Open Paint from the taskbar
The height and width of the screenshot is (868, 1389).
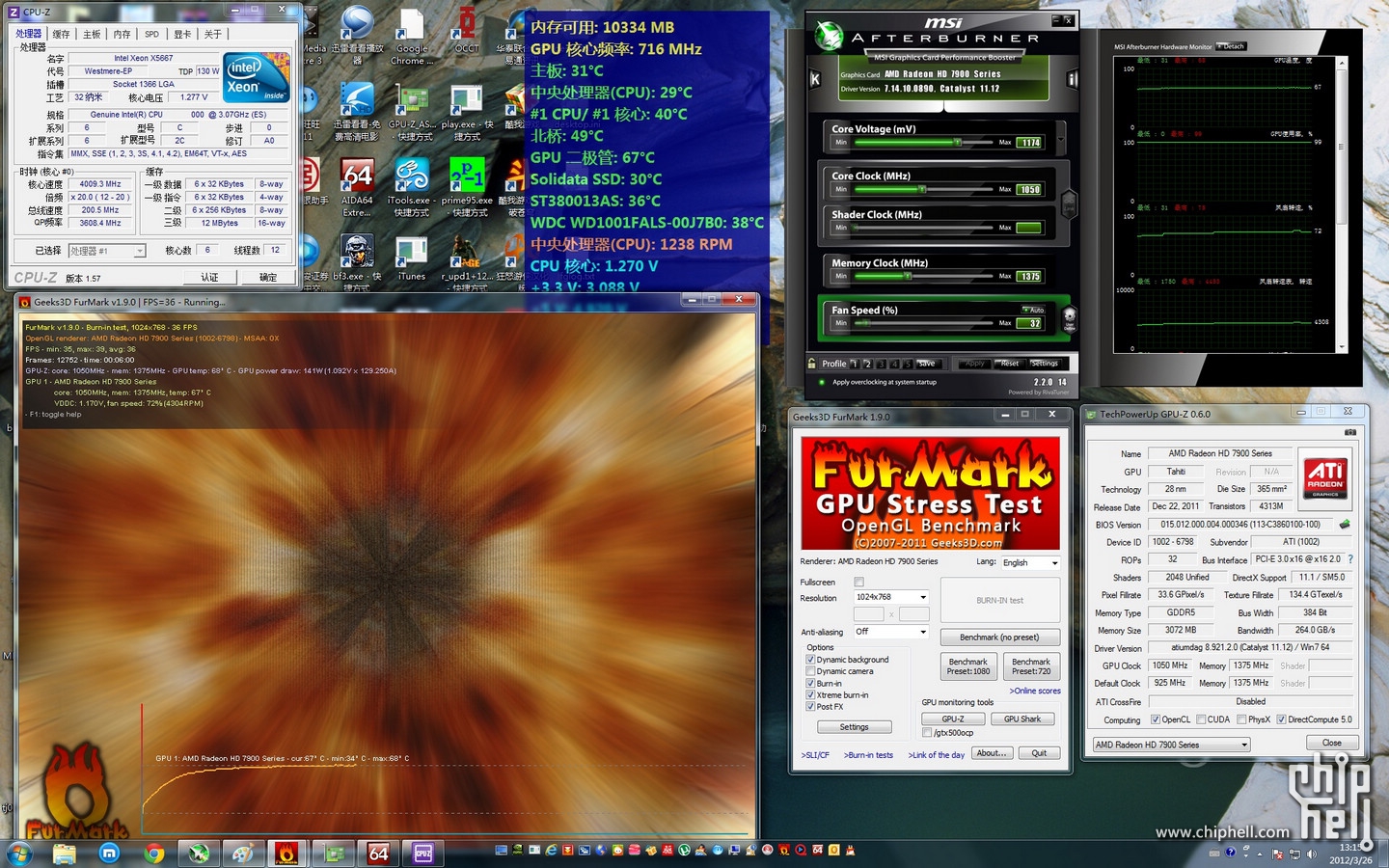point(243,853)
